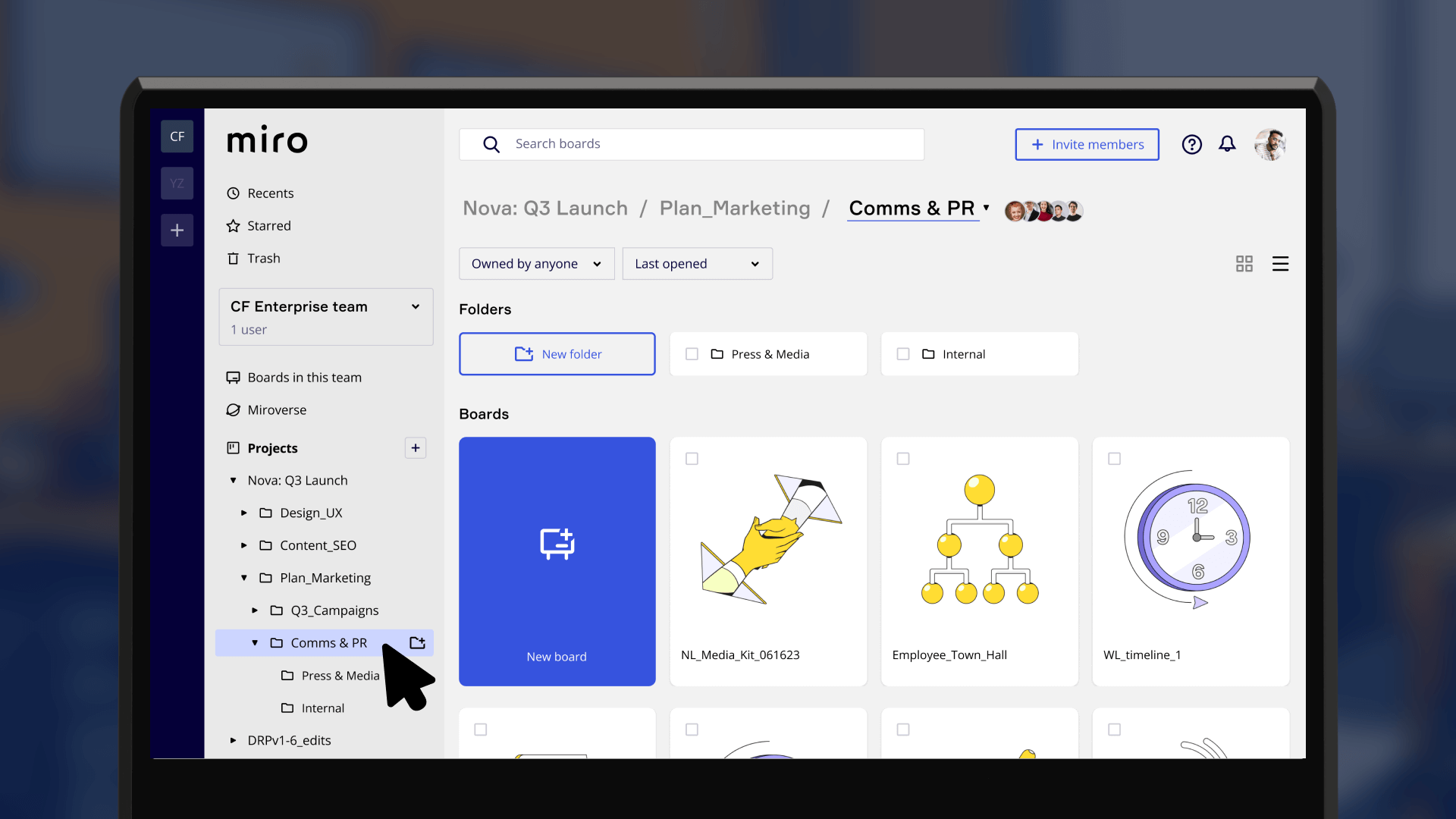Add subfolder icon next to Comms & PR

pyautogui.click(x=417, y=642)
